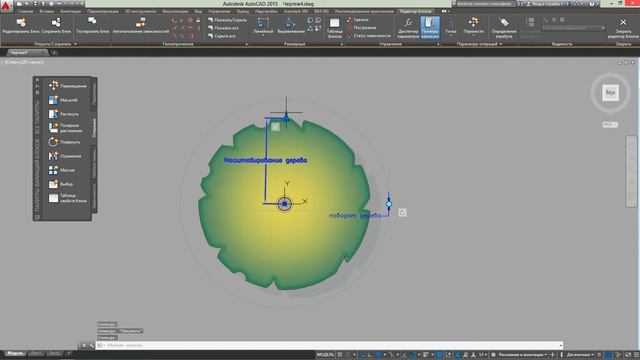640x360 pixels.
Task: Click the command line input field
Action: tap(329, 345)
